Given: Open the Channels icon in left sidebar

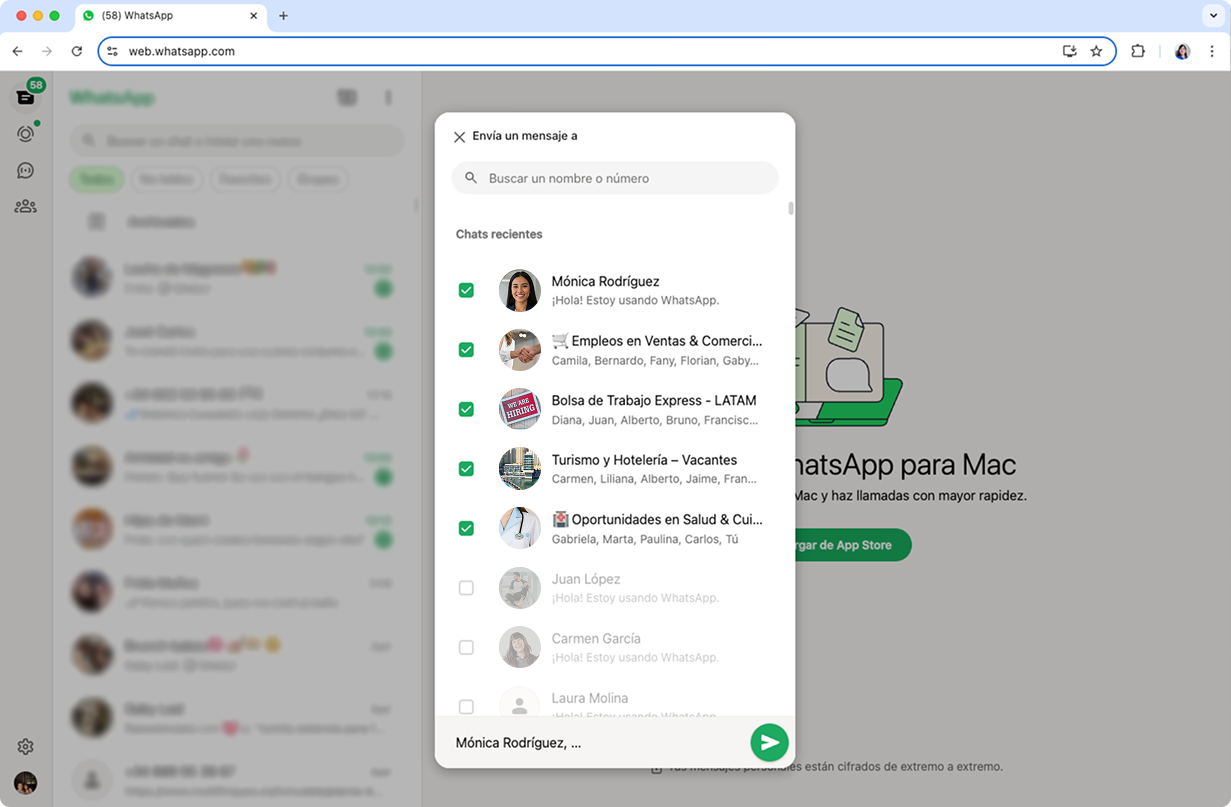Looking at the screenshot, I should [x=26, y=170].
